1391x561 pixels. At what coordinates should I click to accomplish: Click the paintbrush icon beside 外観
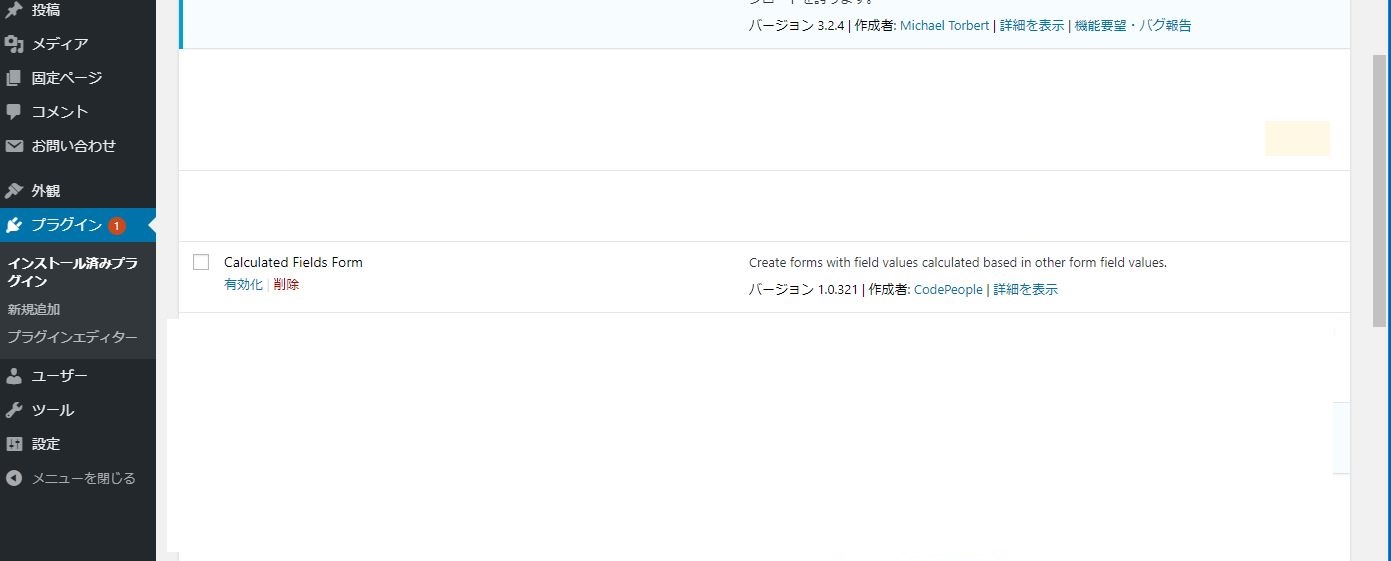tap(14, 191)
